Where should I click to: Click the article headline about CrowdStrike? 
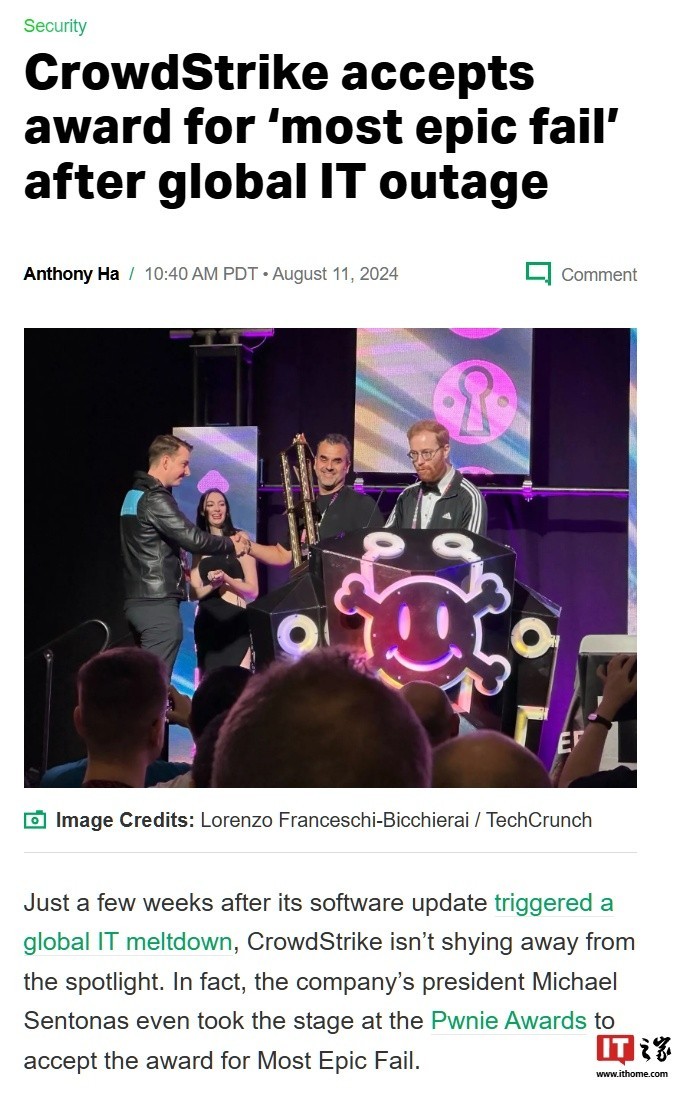pyautogui.click(x=322, y=127)
